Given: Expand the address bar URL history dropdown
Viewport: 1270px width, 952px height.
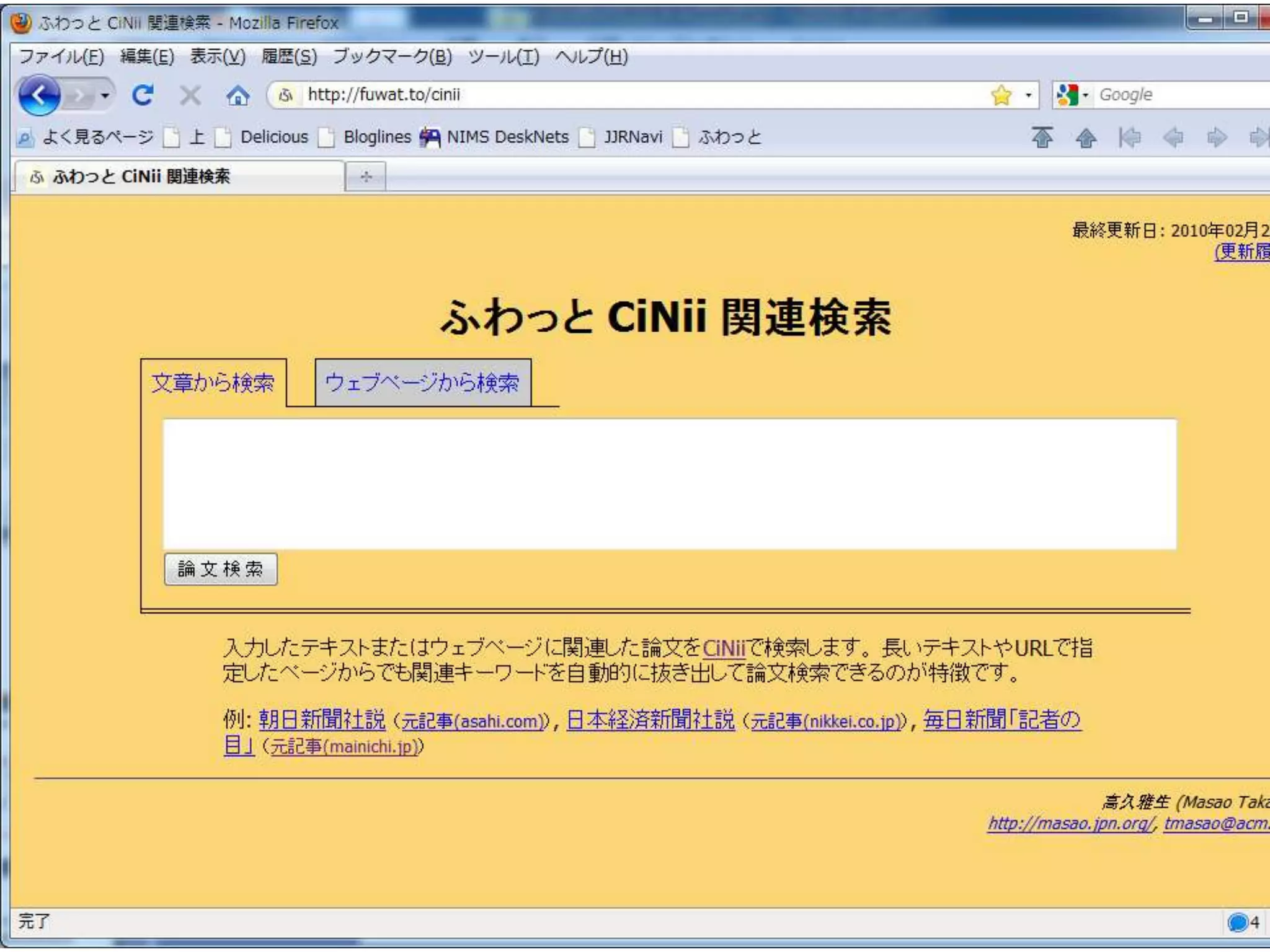Looking at the screenshot, I should click(1028, 95).
